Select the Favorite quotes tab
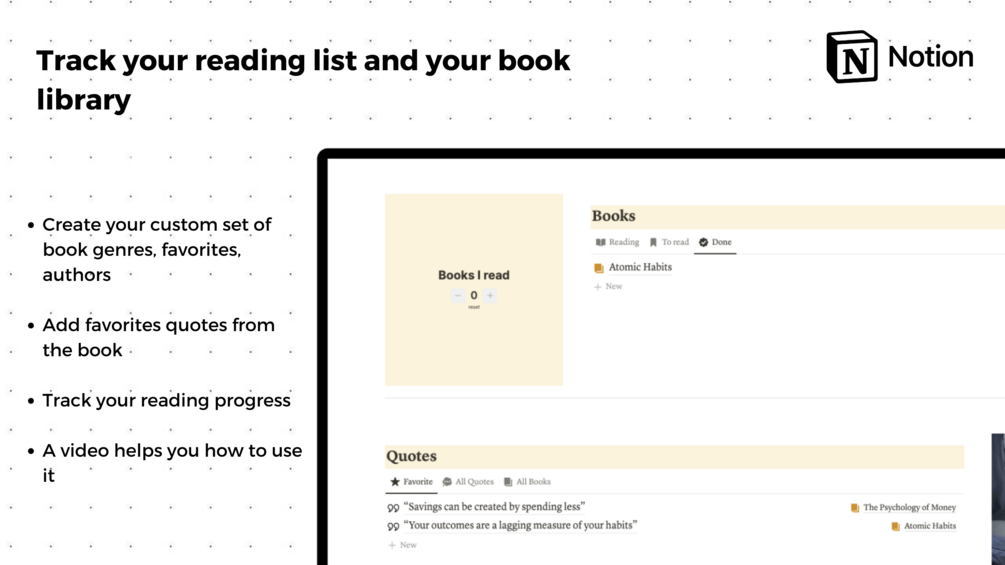 [x=411, y=482]
